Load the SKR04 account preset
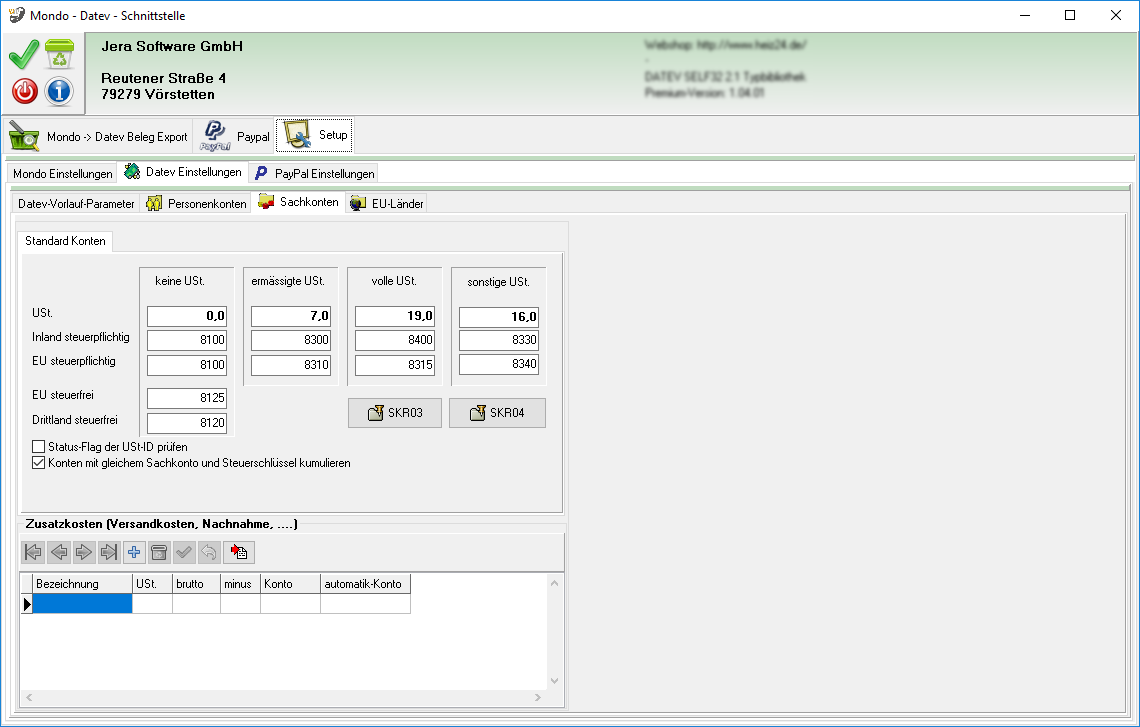Image resolution: width=1140 pixels, height=727 pixels. click(497, 413)
